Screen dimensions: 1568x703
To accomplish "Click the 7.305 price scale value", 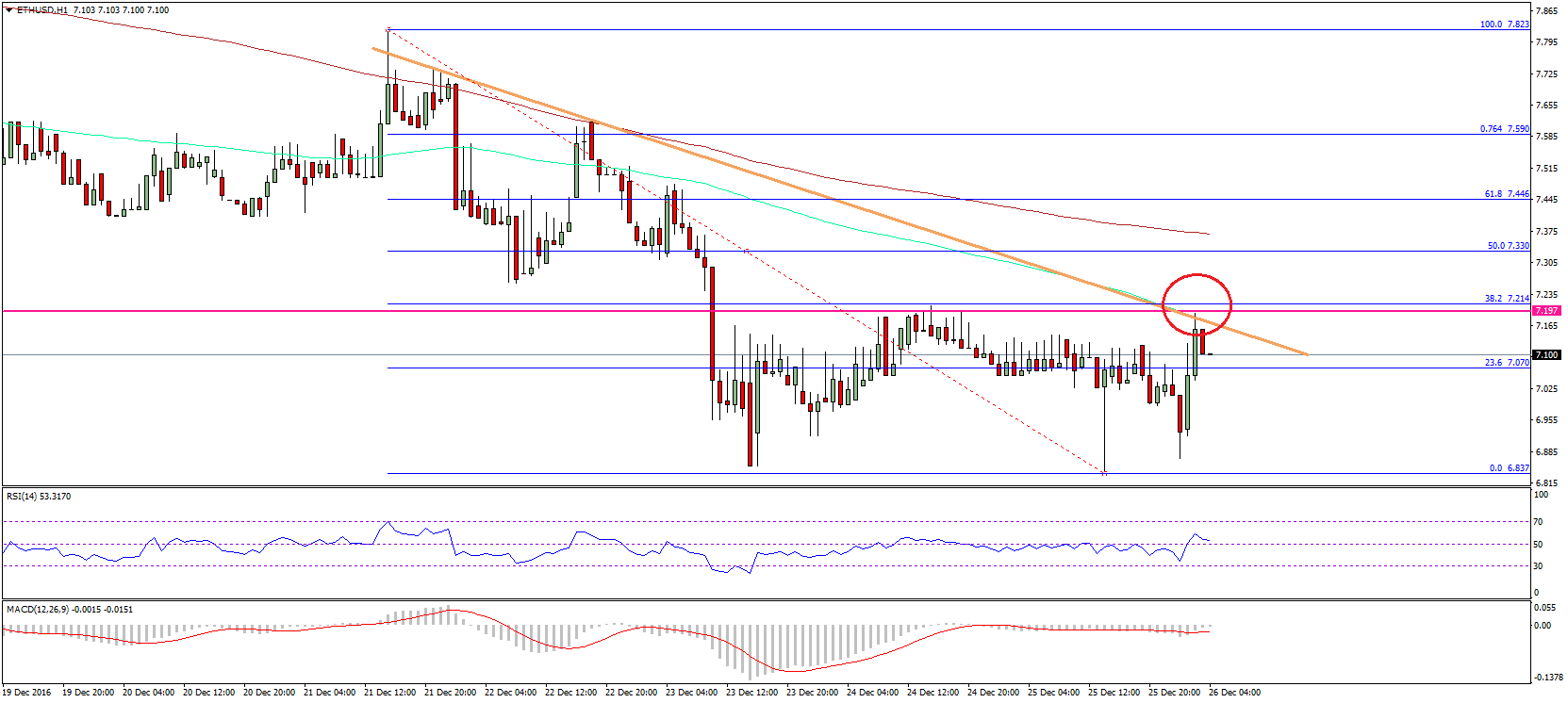I will click(x=1546, y=263).
